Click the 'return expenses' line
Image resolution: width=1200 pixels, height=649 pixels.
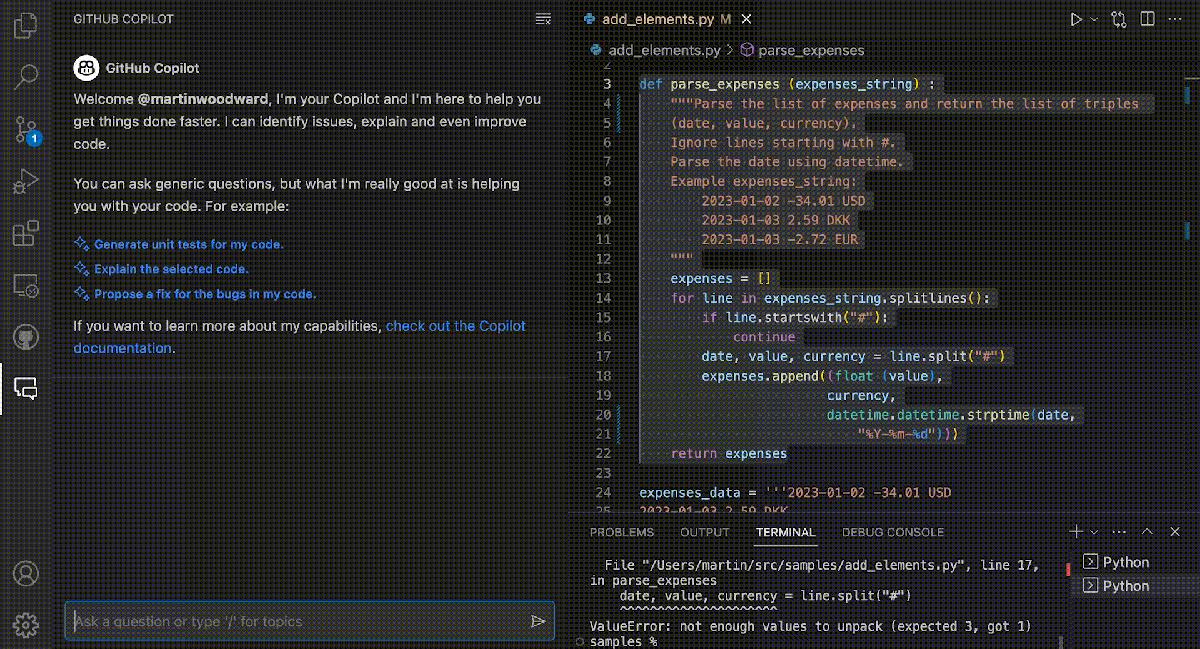click(x=728, y=453)
